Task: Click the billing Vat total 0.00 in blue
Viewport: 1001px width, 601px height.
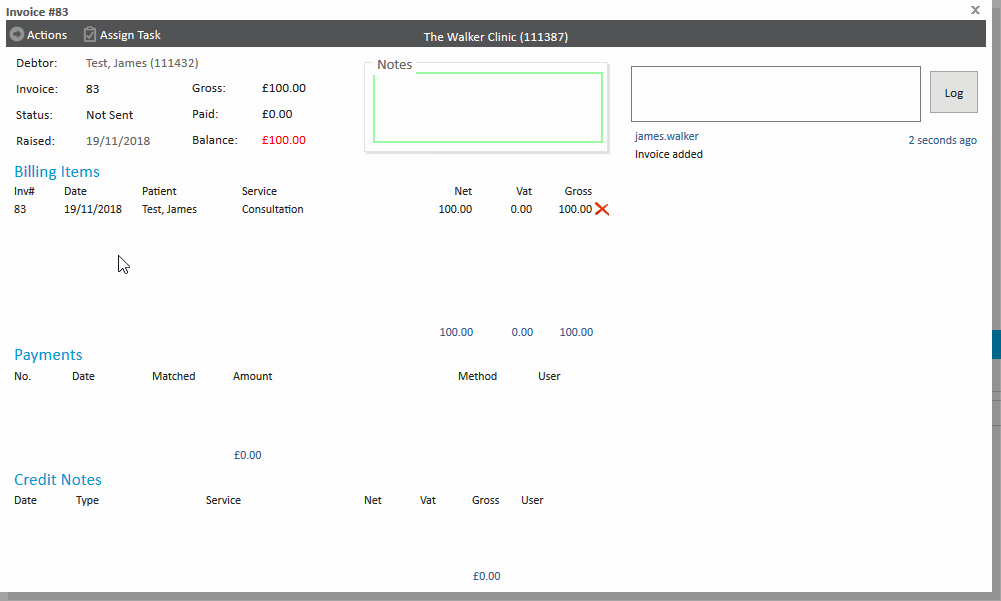Action: pyautogui.click(x=522, y=332)
